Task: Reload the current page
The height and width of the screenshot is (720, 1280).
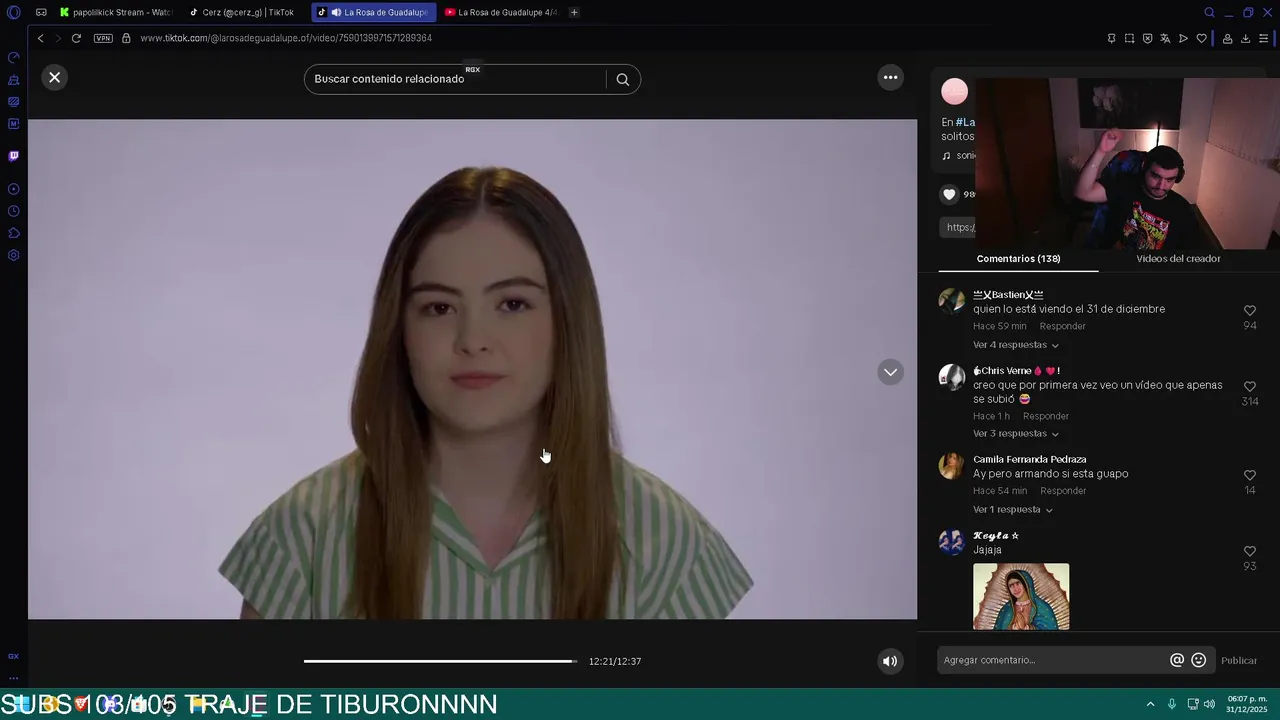Action: point(76,38)
